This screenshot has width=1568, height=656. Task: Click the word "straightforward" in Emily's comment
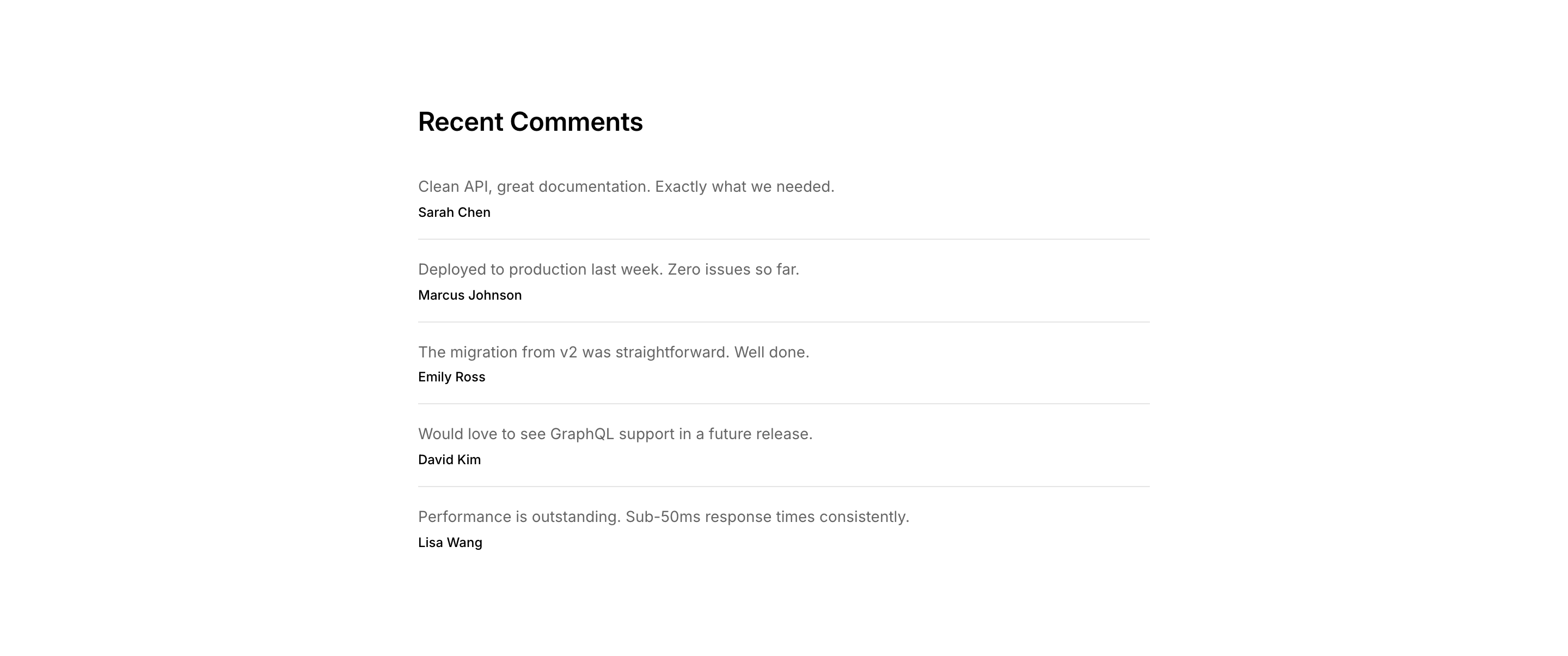[672, 352]
